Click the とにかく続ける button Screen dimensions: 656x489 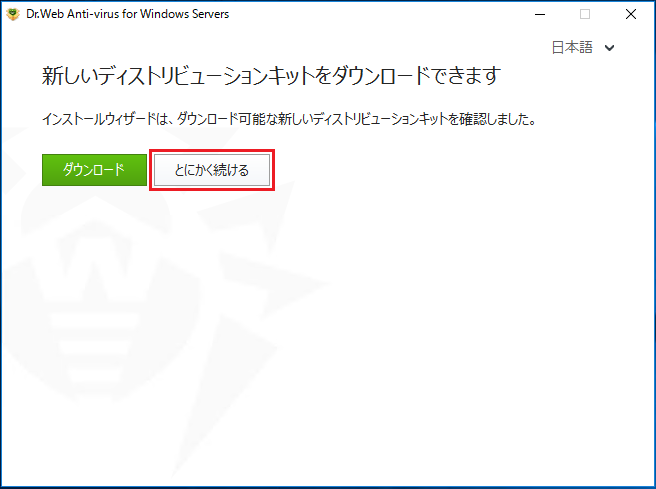pos(212,170)
